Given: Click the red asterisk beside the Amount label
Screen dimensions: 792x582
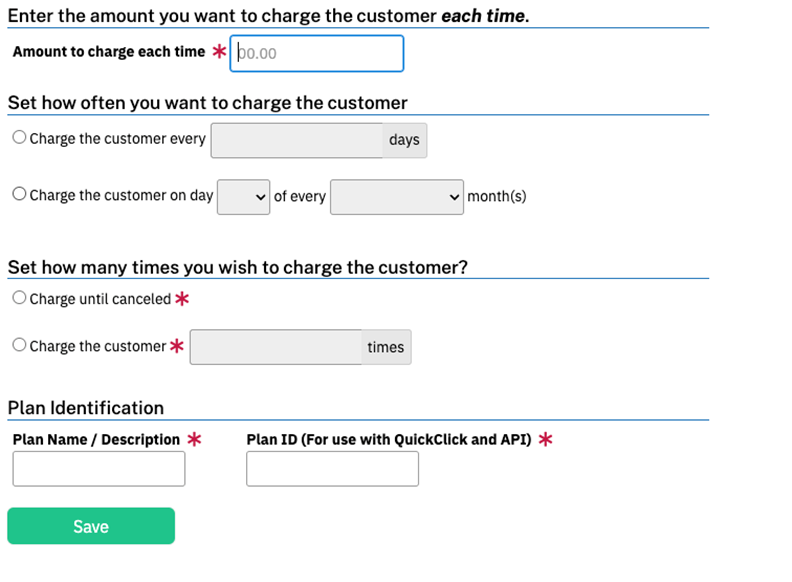Looking at the screenshot, I should pyautogui.click(x=219, y=52).
